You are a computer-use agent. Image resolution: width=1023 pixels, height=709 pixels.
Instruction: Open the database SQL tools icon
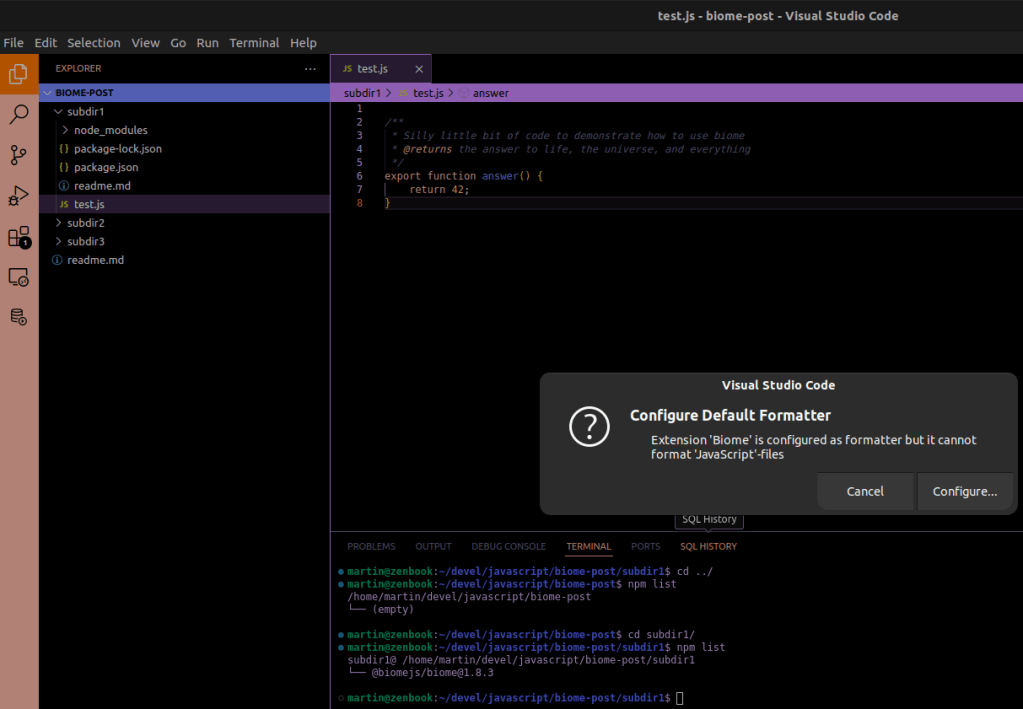(18, 317)
